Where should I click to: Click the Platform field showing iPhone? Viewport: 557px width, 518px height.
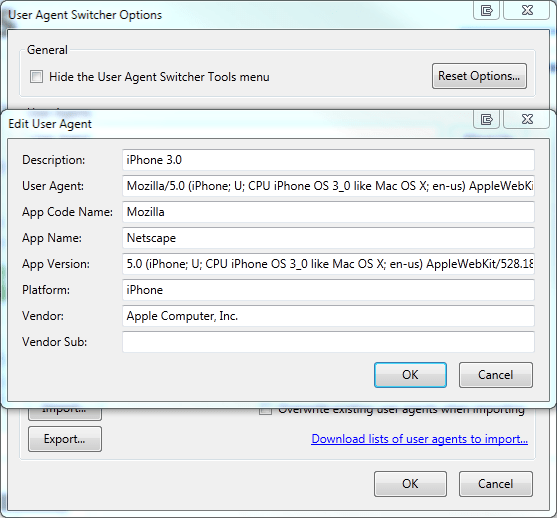(328, 290)
